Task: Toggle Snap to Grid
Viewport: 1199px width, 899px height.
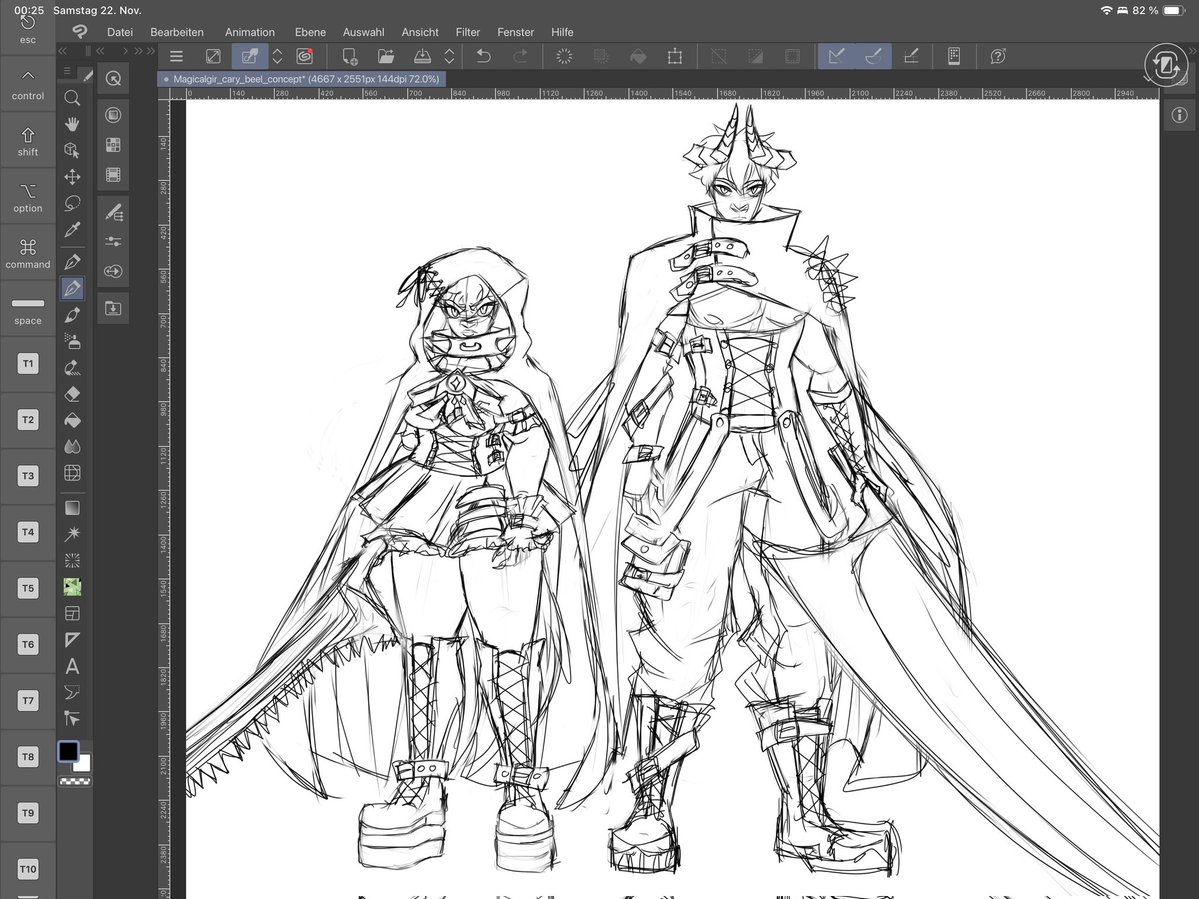Action: coord(911,56)
